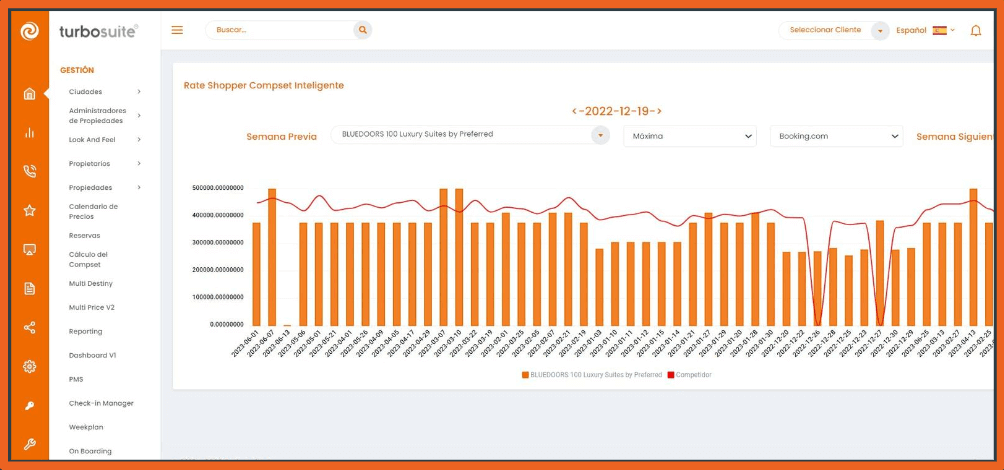Click the notification bell icon
This screenshot has width=1004, height=470.
click(975, 30)
